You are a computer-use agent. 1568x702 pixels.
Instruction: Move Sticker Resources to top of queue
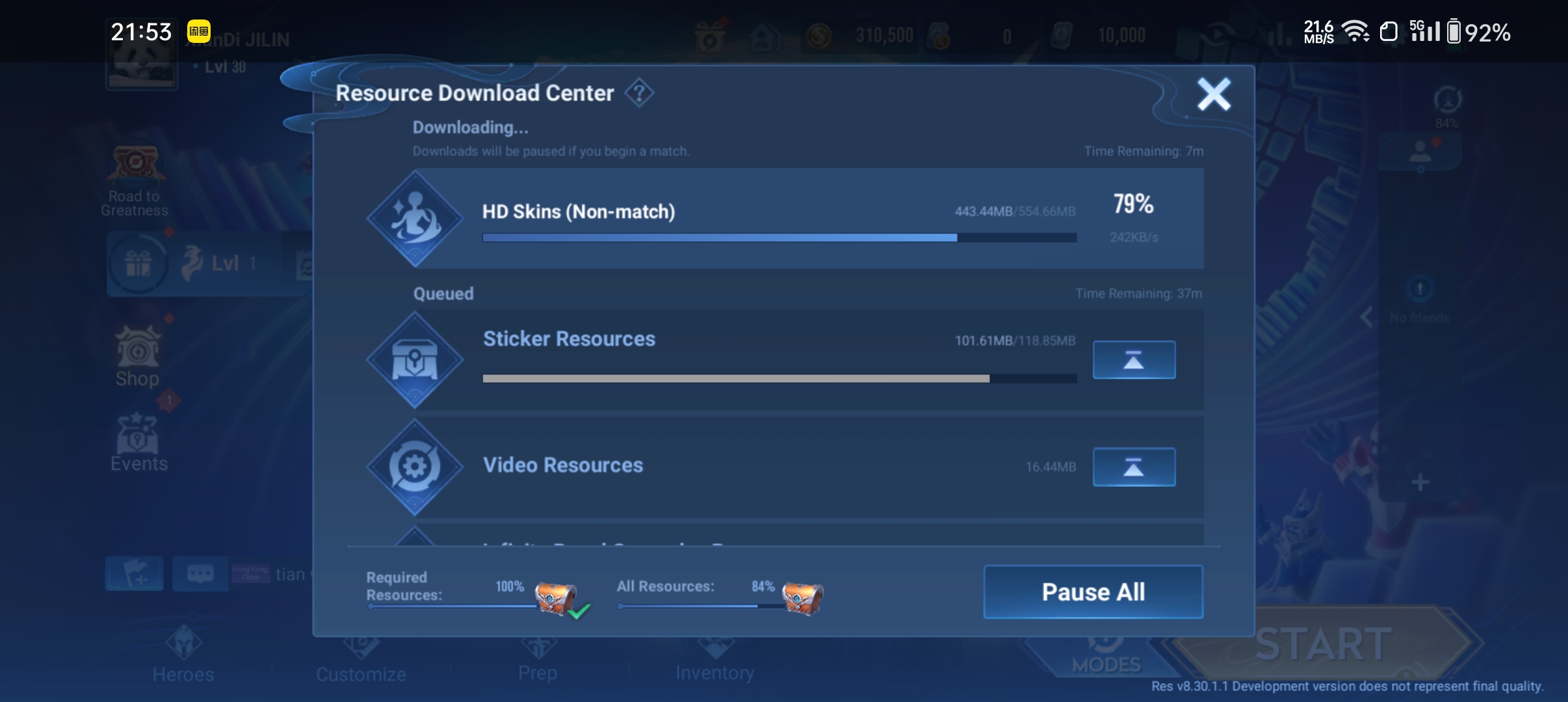click(x=1134, y=359)
